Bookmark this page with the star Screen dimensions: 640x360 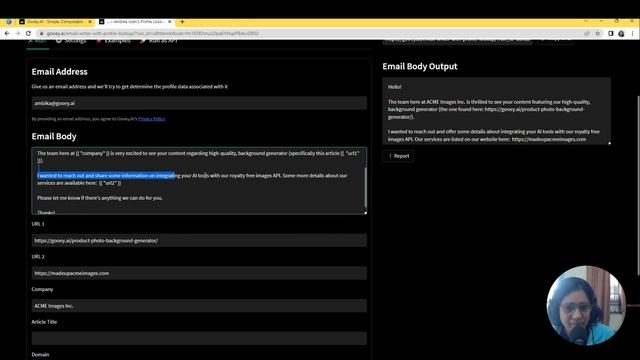598,33
